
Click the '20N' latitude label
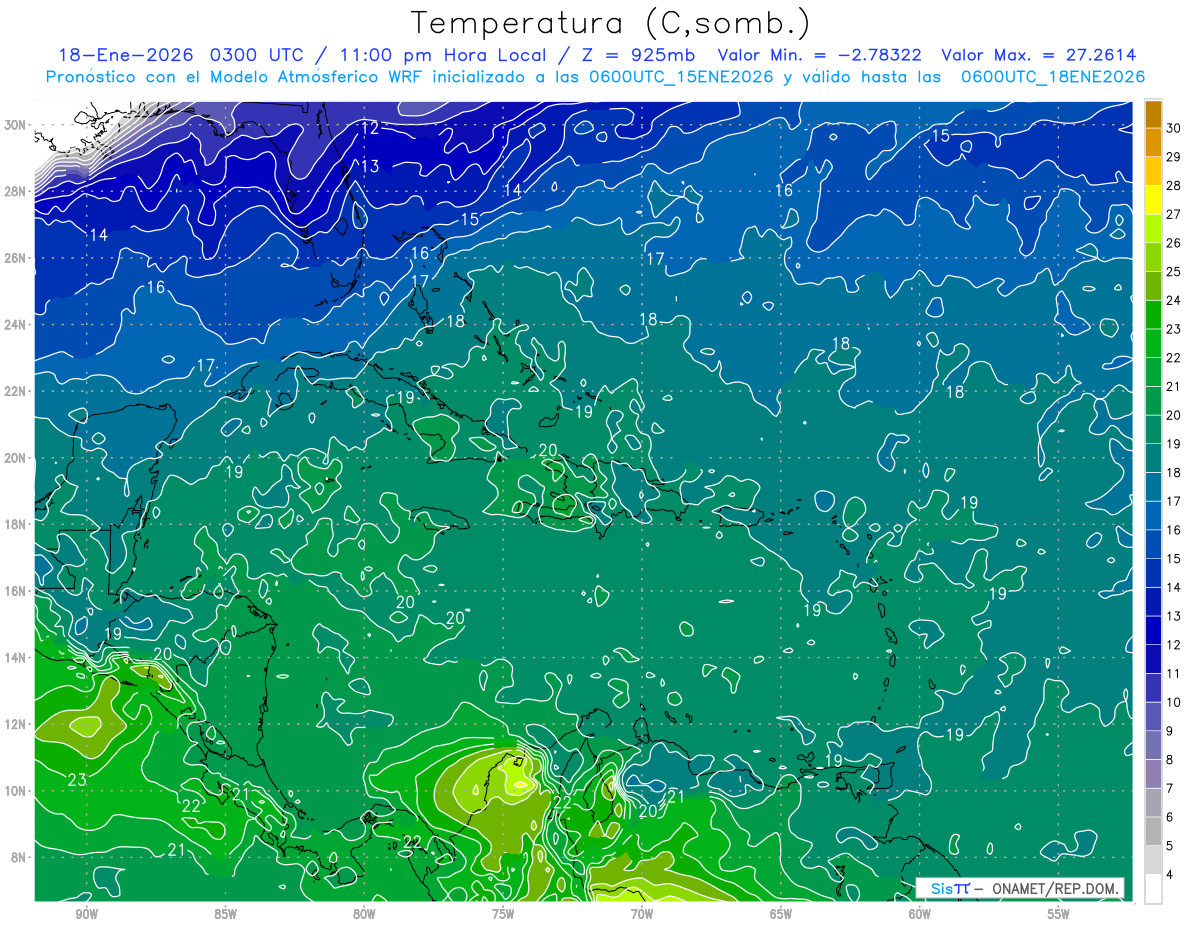[x=17, y=458]
